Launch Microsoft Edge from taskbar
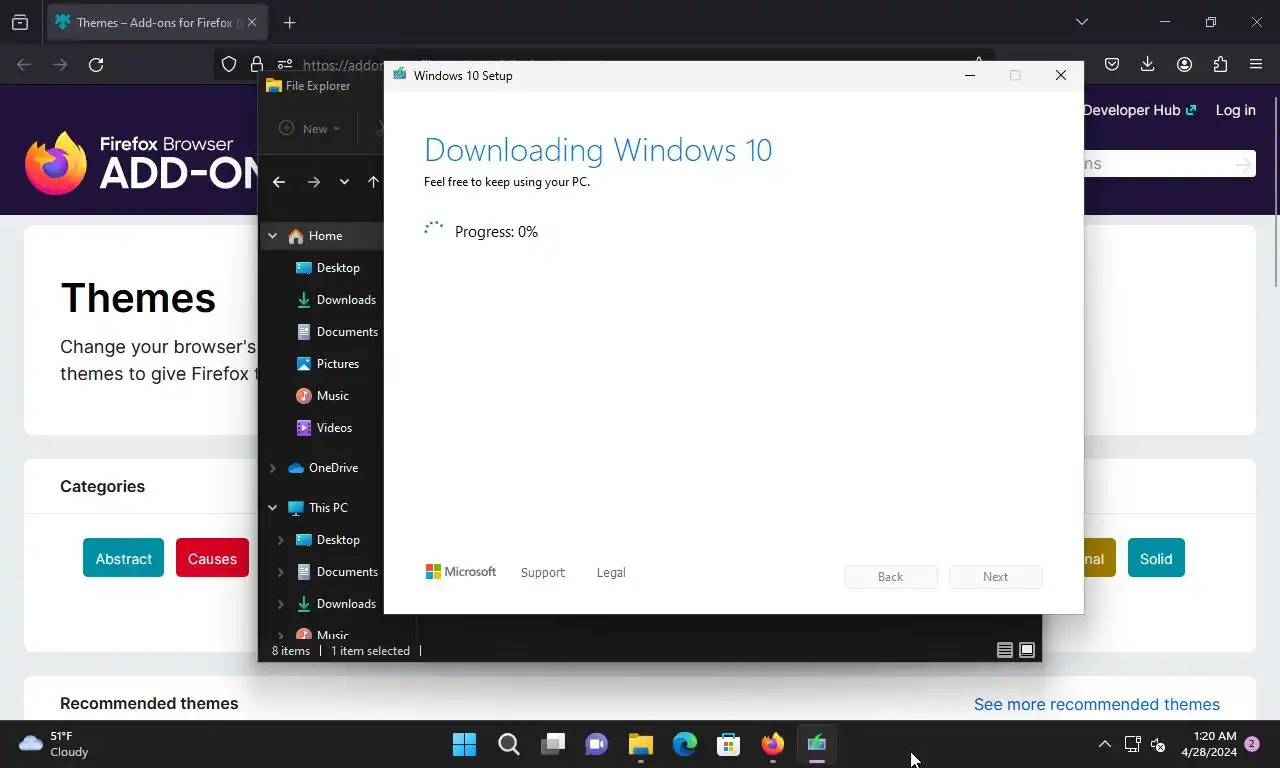This screenshot has height=768, width=1280. [684, 744]
